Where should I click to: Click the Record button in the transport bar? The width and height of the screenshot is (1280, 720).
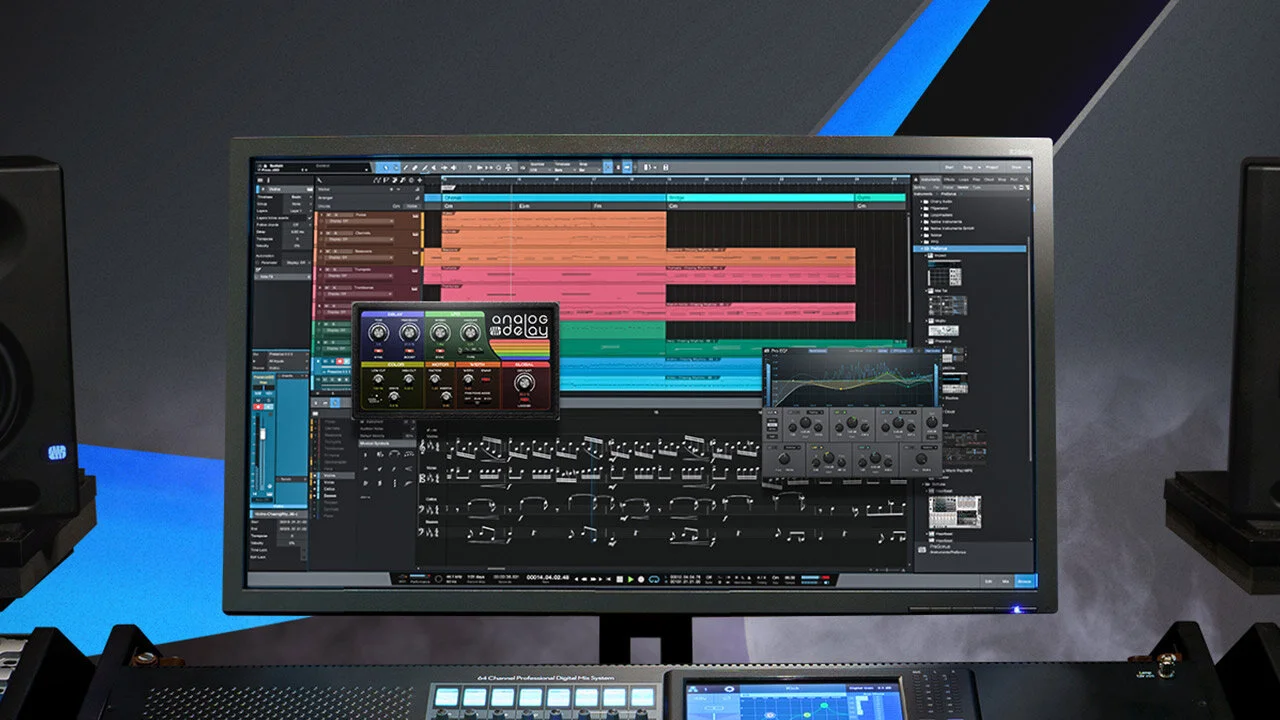point(641,579)
